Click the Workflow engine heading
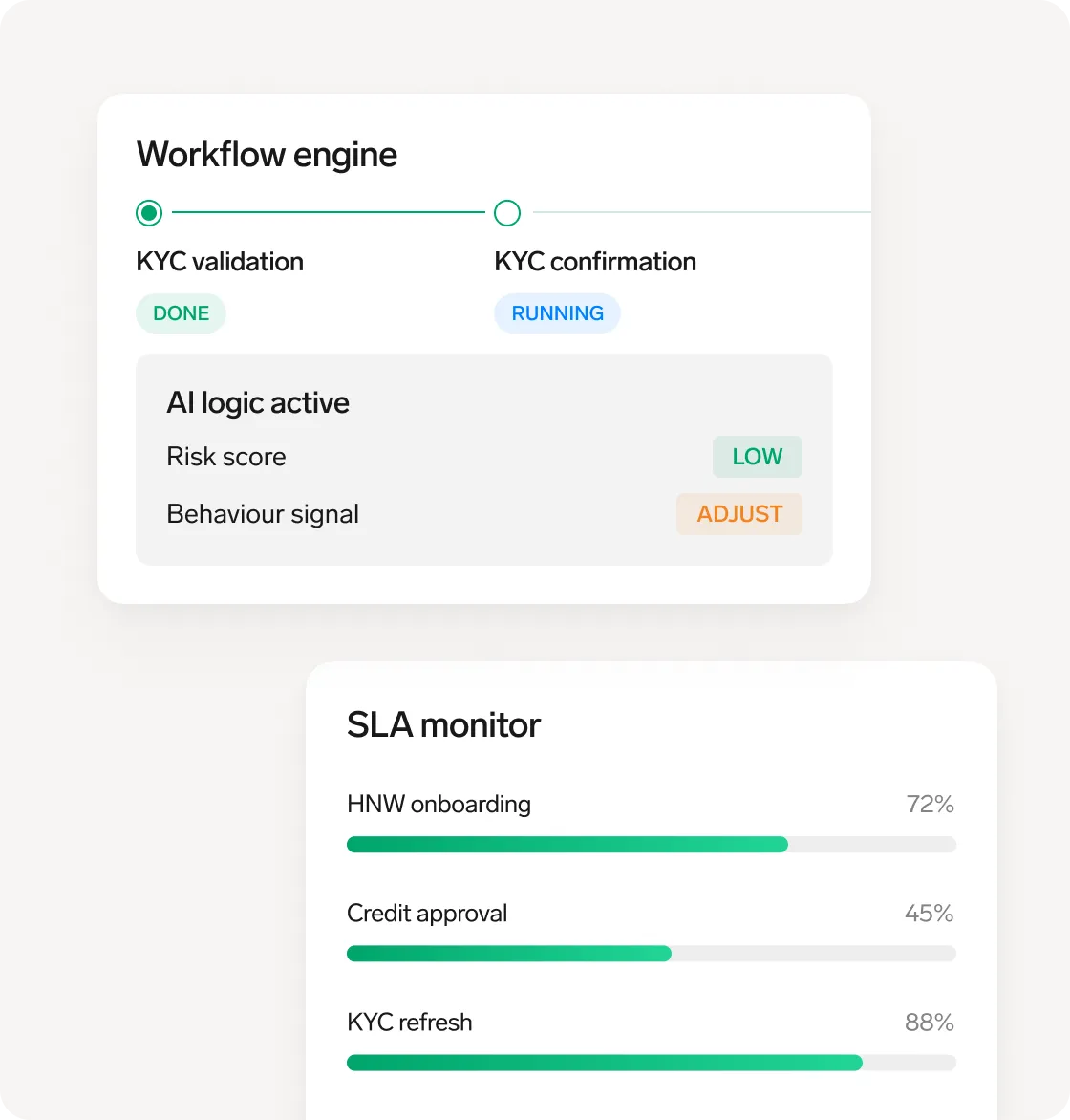 (267, 155)
